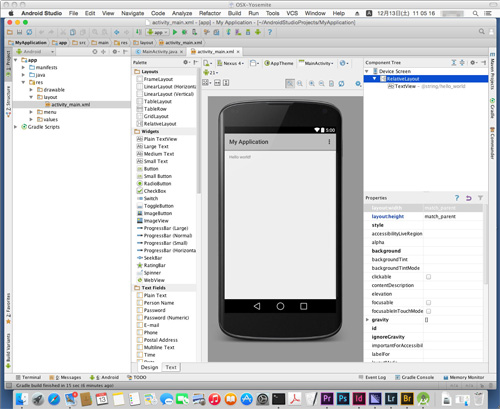
Task: Toggle the focusableInTouchMode checkbox
Action: pyautogui.click(x=429, y=311)
